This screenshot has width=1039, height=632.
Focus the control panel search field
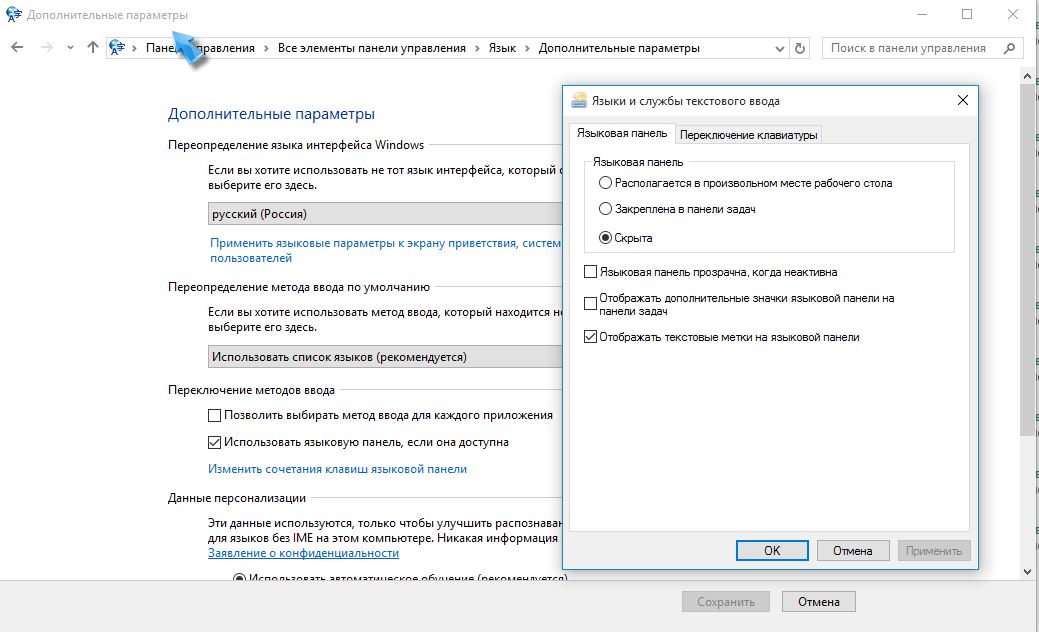click(922, 48)
